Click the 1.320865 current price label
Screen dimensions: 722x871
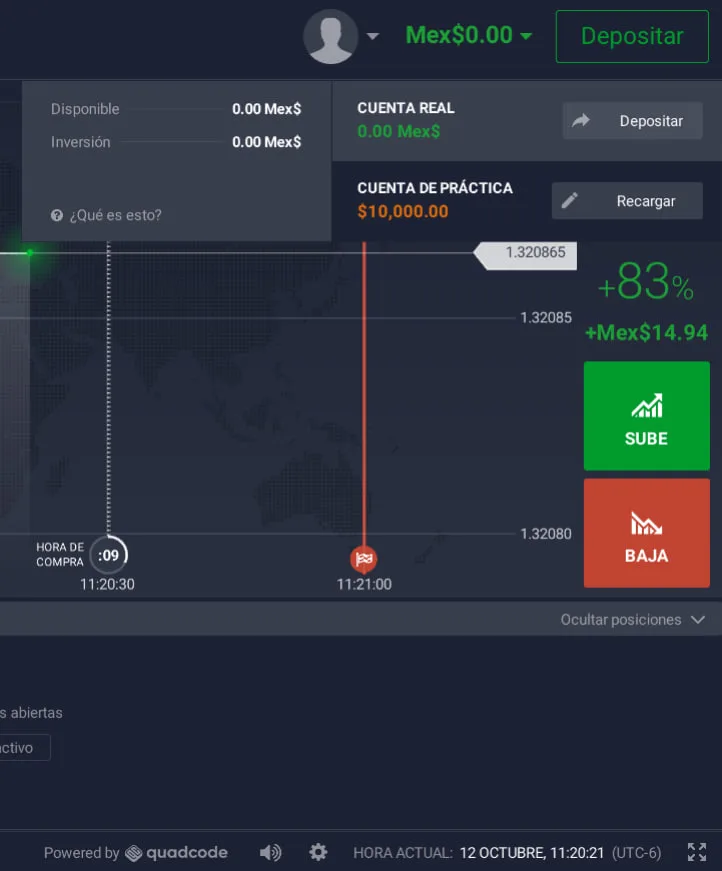[x=525, y=255]
